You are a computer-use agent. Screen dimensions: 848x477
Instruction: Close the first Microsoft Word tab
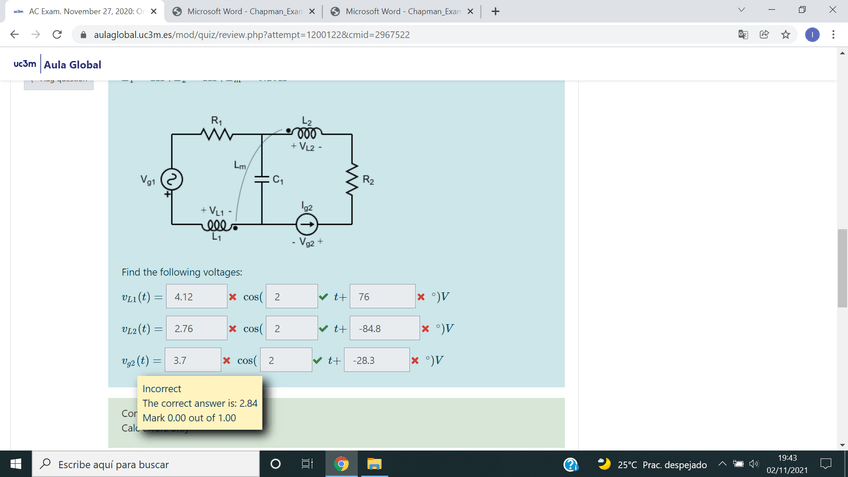pyautogui.click(x=312, y=11)
